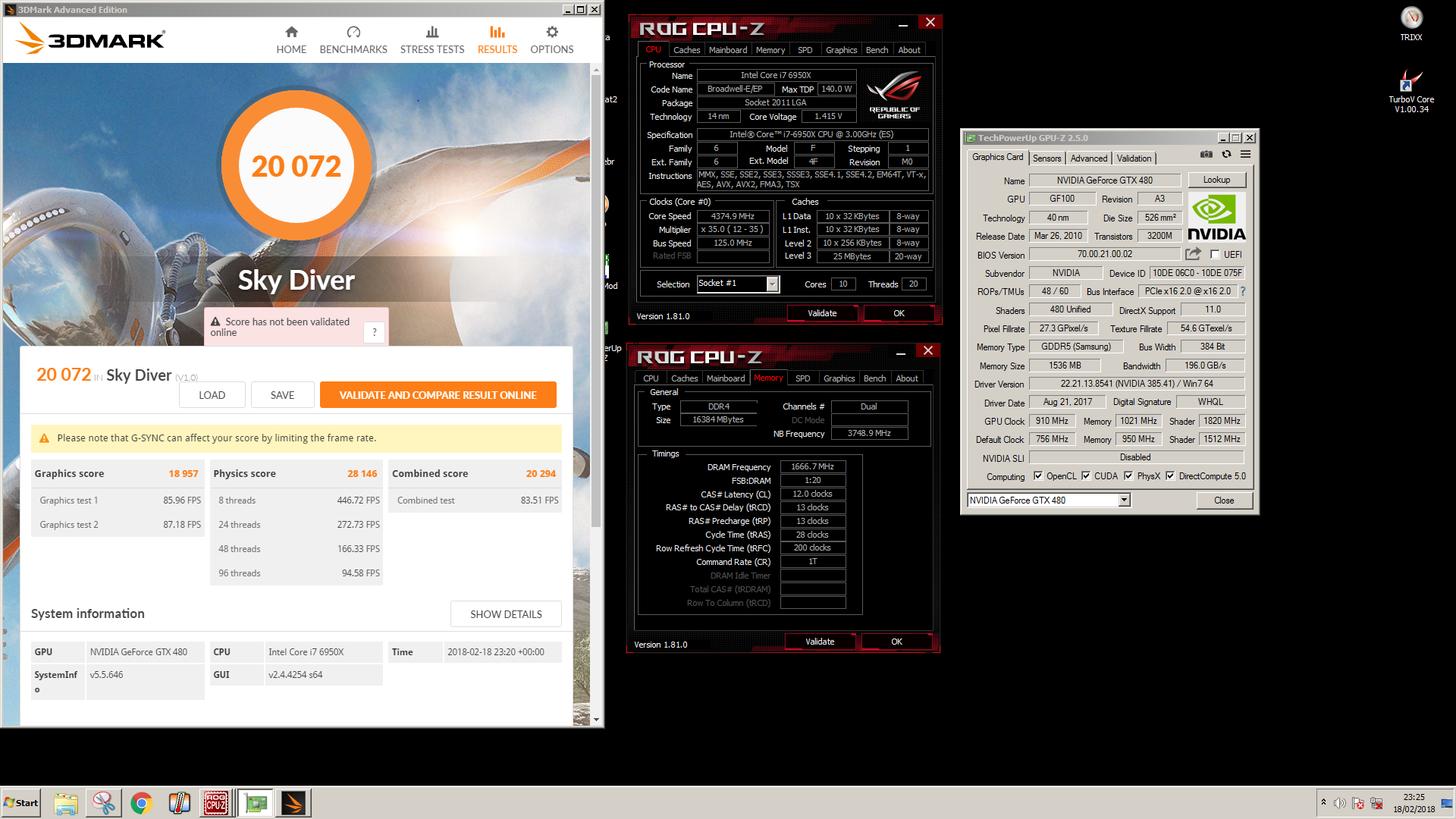Click SHOW DETAILS for system information

click(x=506, y=614)
